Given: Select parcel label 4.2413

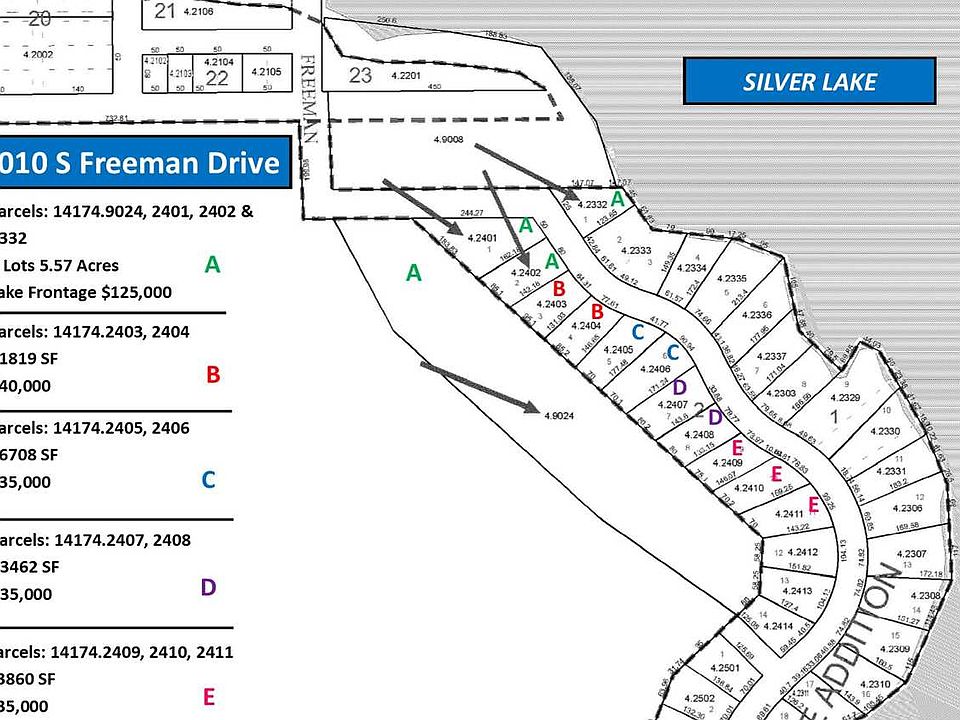Looking at the screenshot, I should click(x=797, y=591).
